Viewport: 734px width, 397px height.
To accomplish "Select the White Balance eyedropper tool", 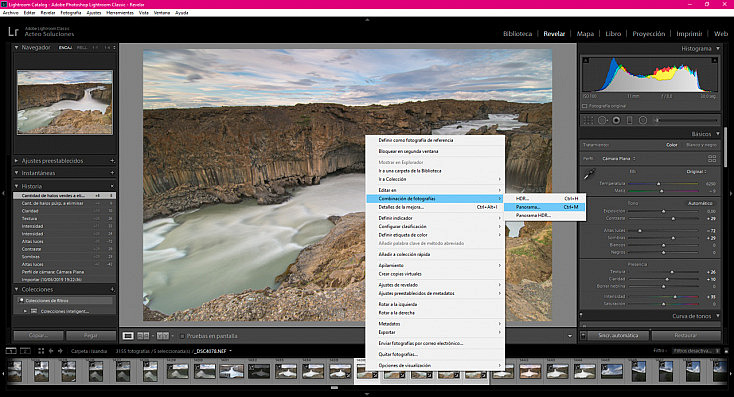I will click(x=589, y=174).
